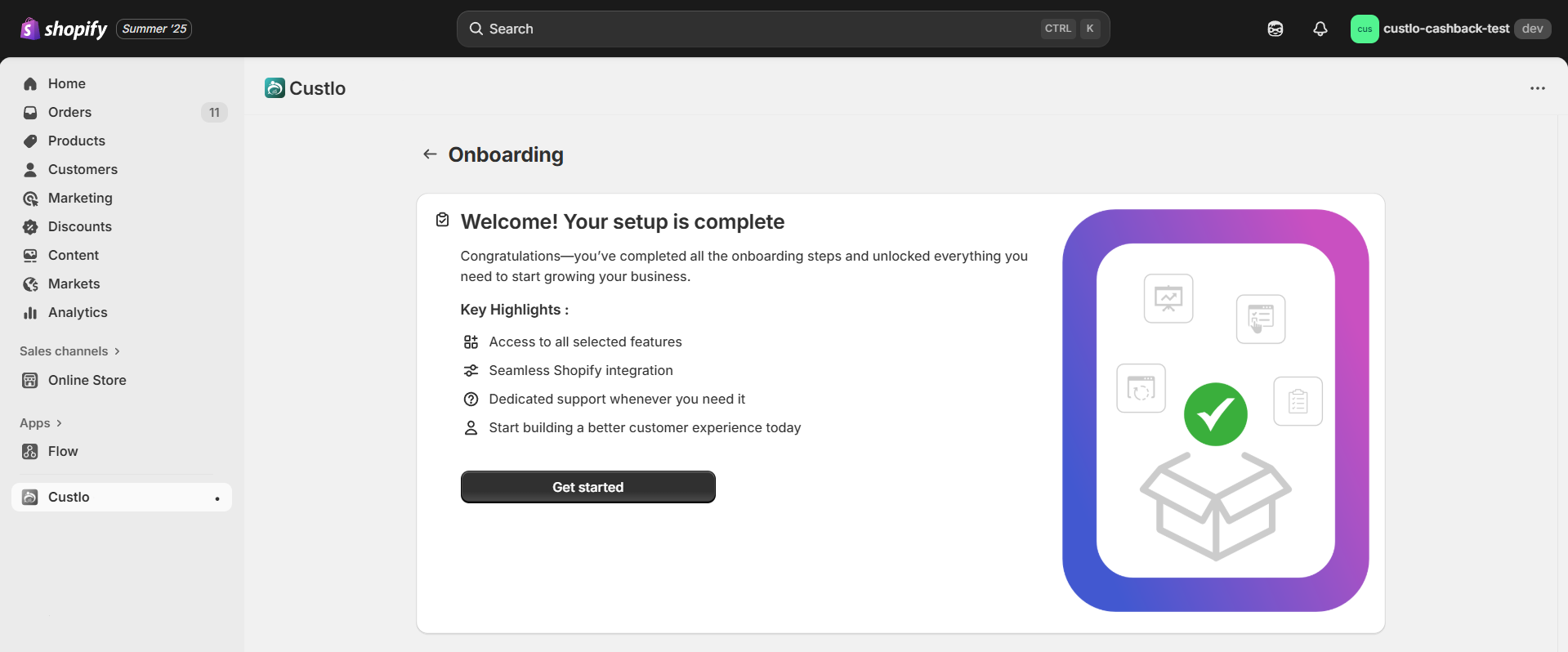Click the green cus store avatar

tap(1365, 29)
